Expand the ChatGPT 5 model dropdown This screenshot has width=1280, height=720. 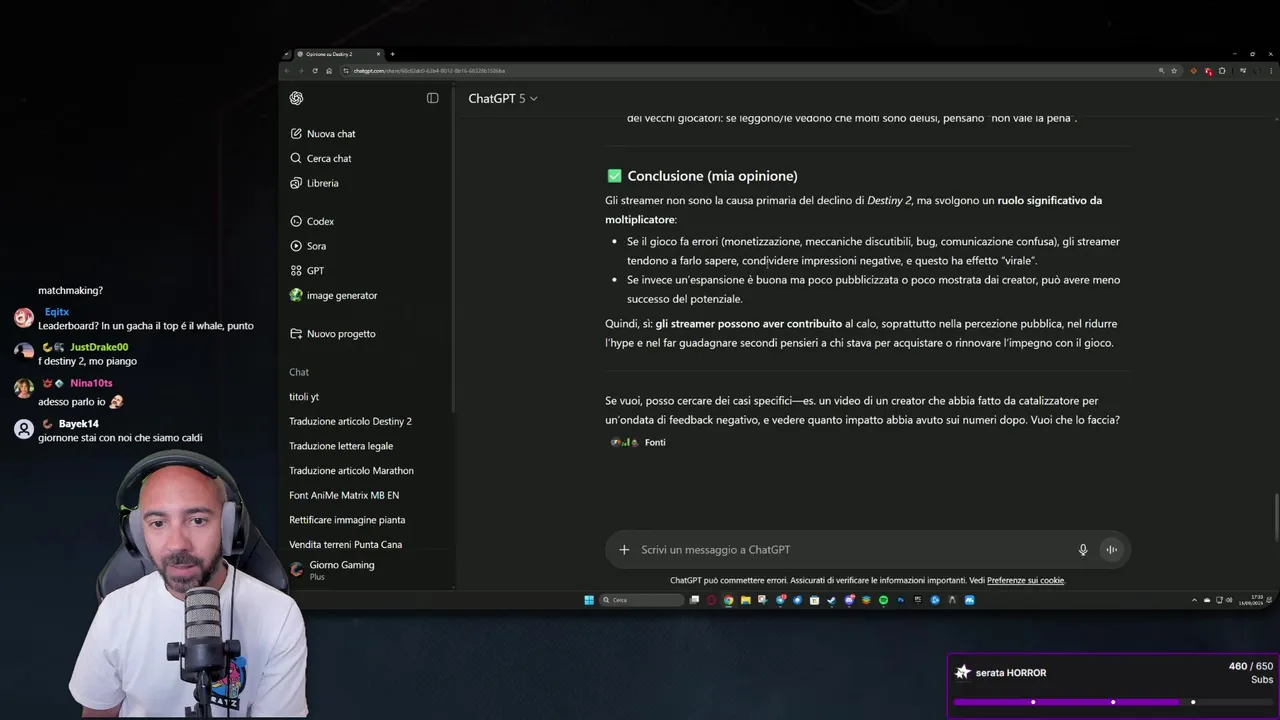[503, 98]
